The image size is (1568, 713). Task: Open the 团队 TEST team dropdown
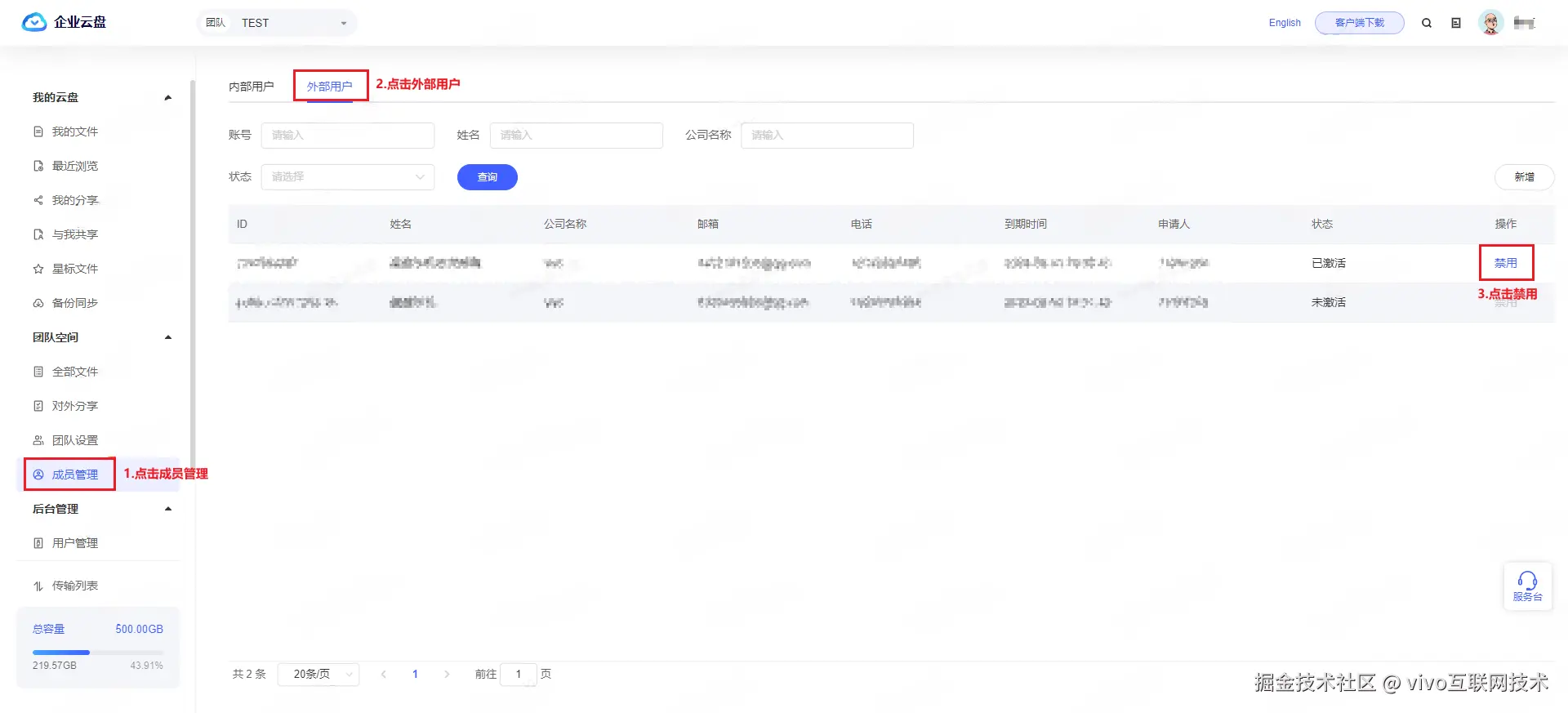277,23
